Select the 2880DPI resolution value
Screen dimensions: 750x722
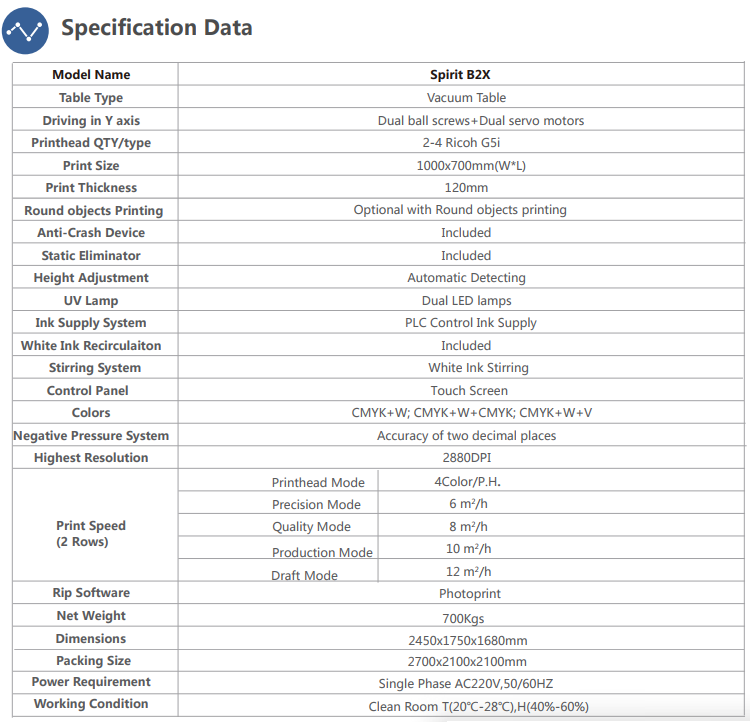coord(467,457)
